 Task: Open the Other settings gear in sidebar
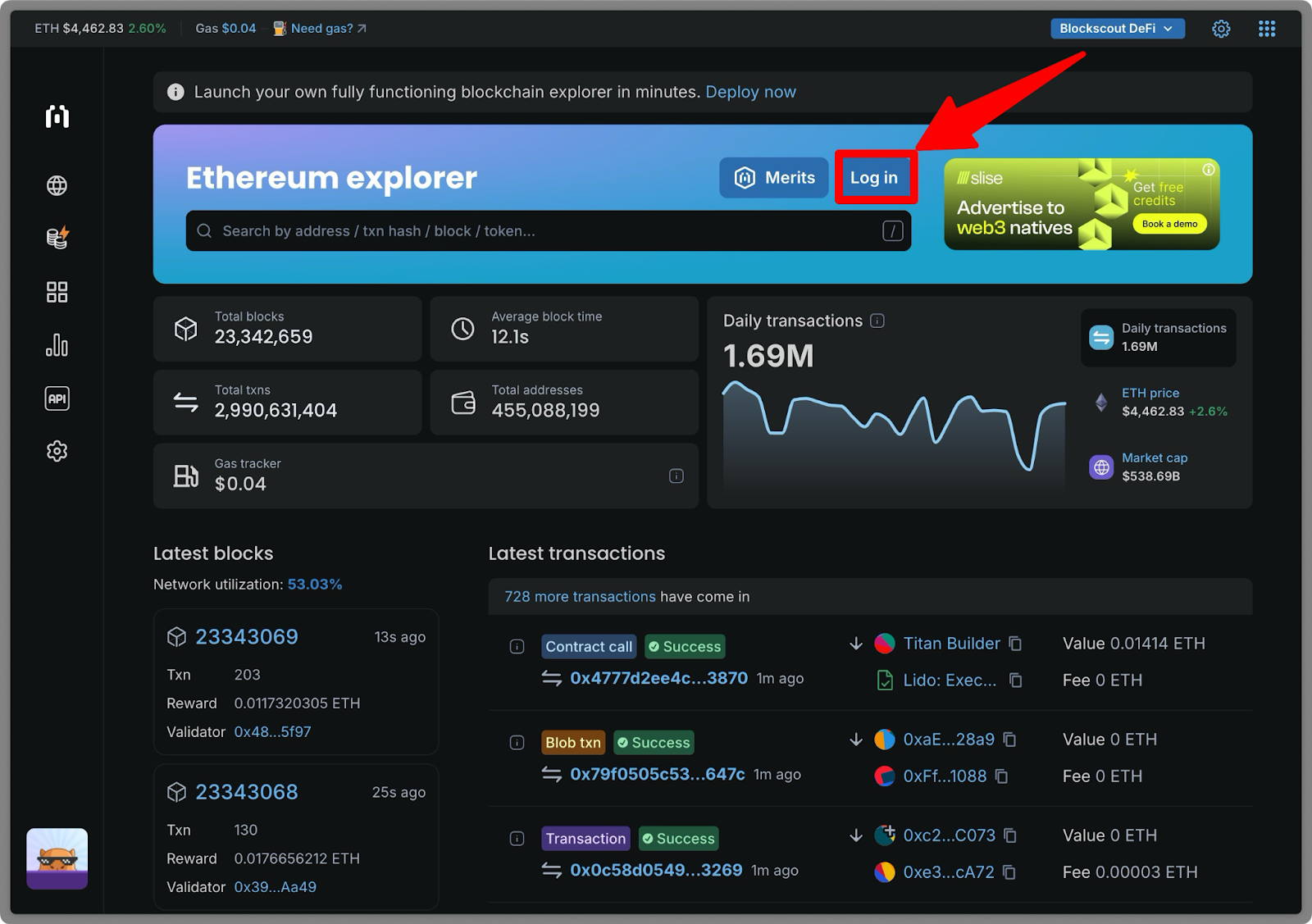pyautogui.click(x=57, y=451)
